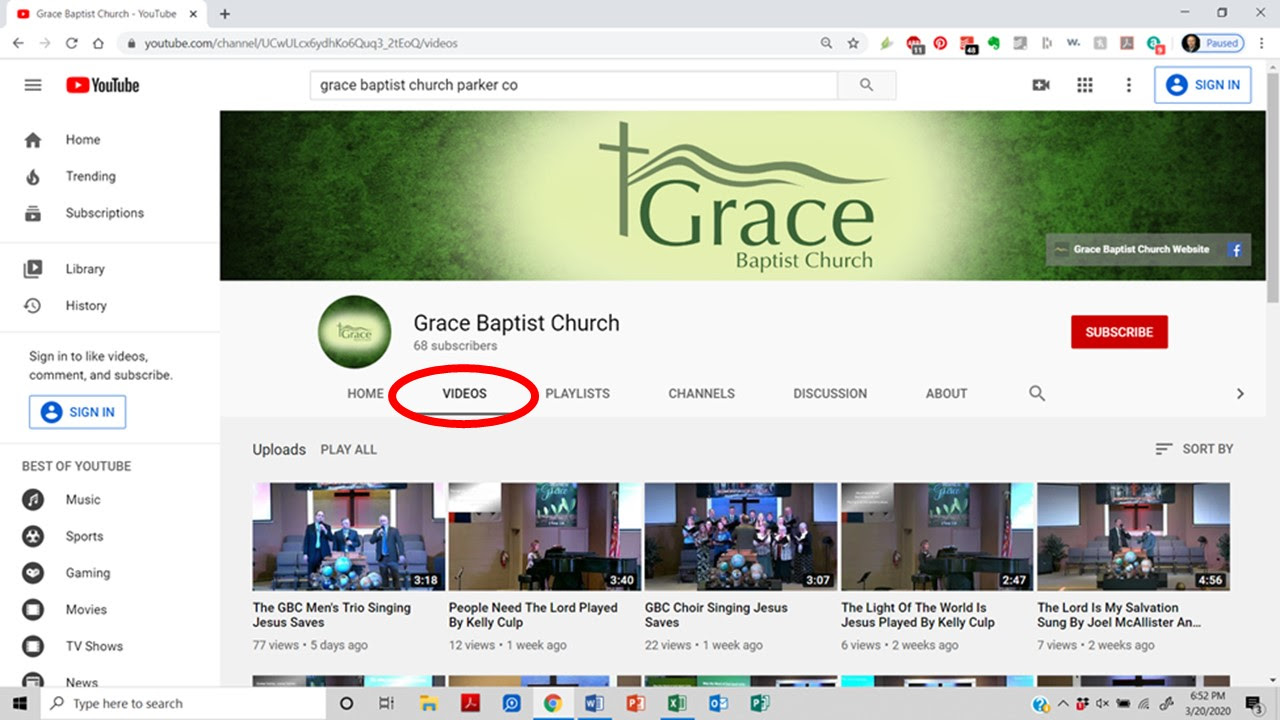Screen dimensions: 1280x720
Task: Click the red SUBSCRIBE button
Action: (x=1119, y=332)
